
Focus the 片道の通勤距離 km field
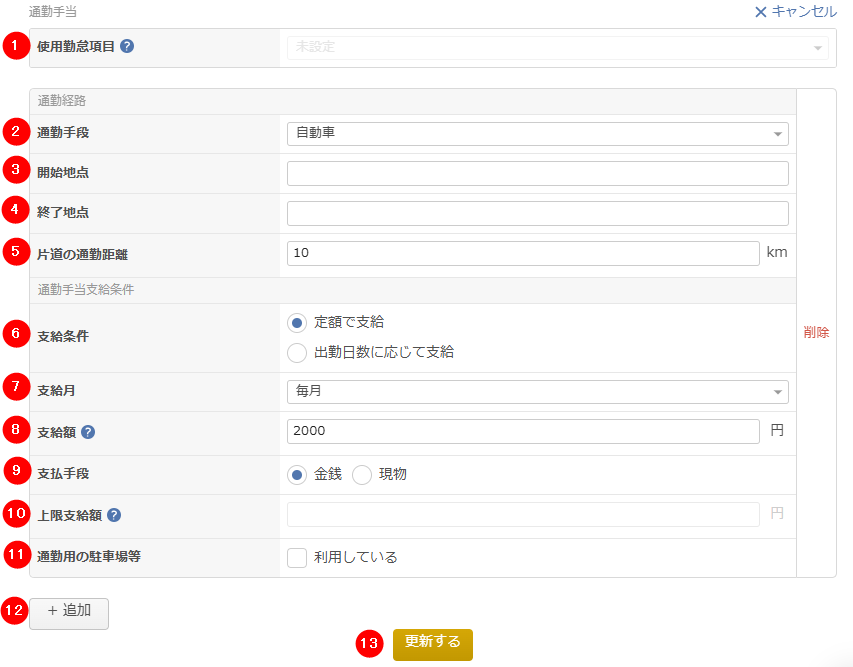pos(523,253)
